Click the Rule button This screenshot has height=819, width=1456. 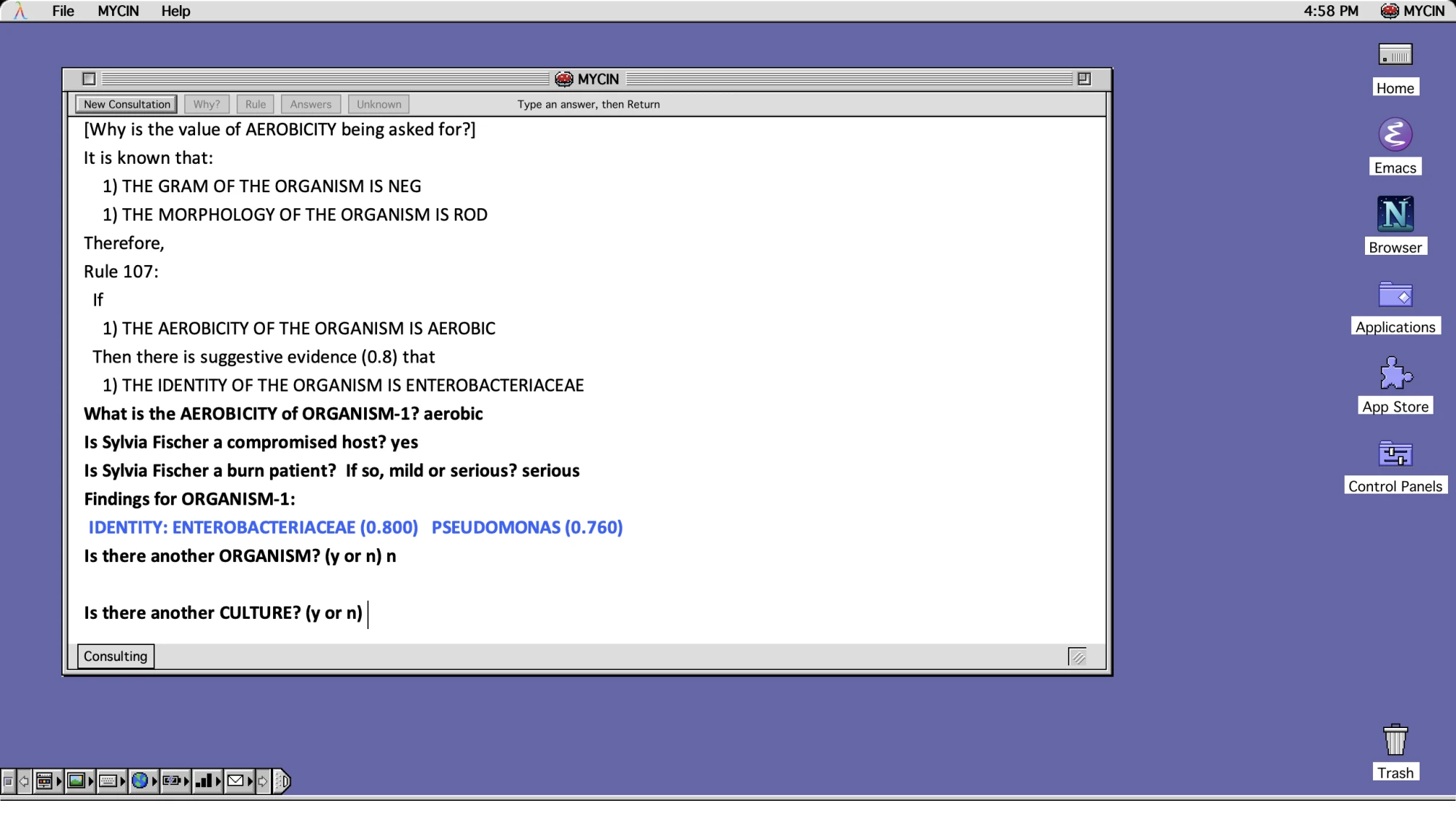(x=256, y=104)
